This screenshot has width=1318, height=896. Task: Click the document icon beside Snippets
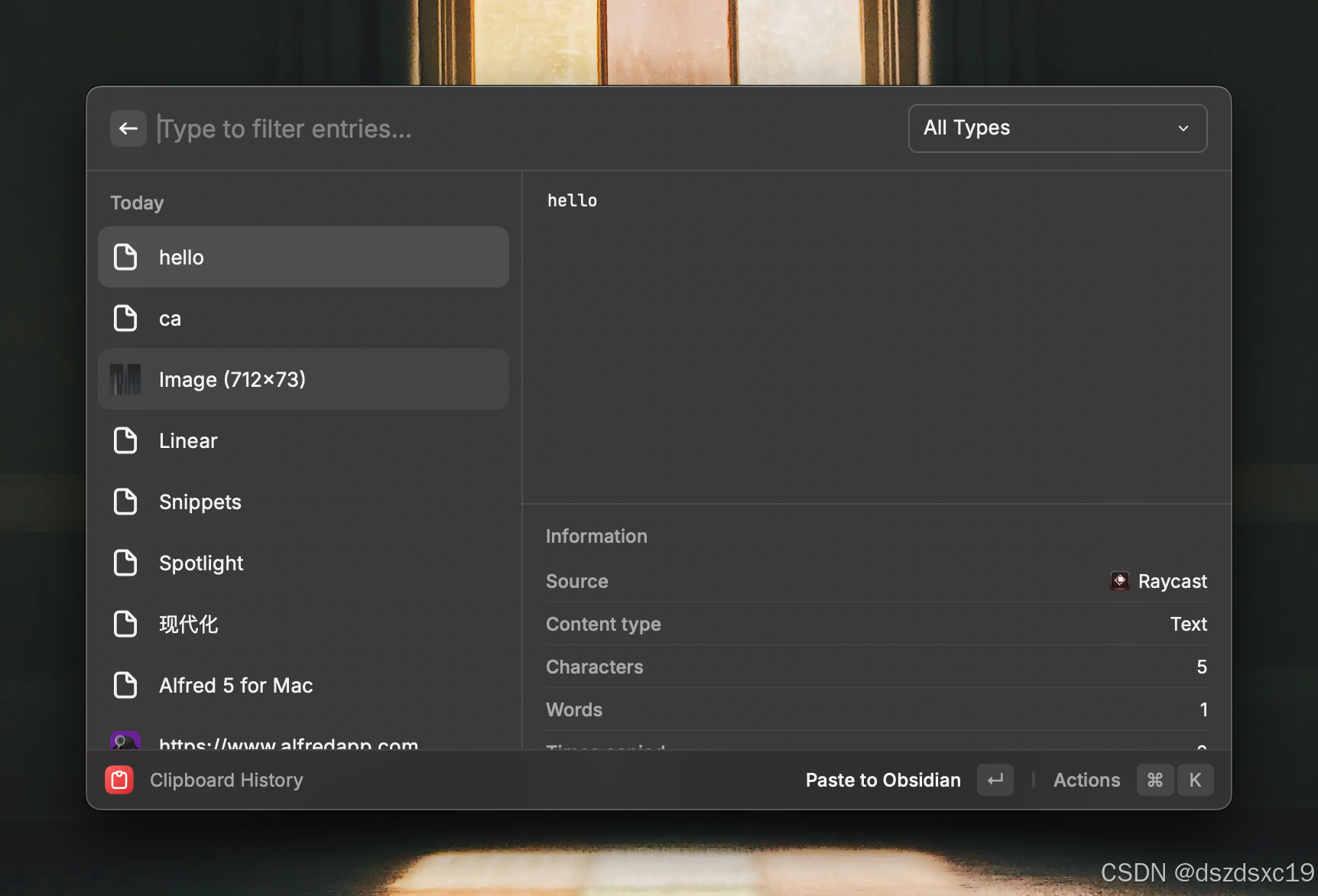coord(125,502)
